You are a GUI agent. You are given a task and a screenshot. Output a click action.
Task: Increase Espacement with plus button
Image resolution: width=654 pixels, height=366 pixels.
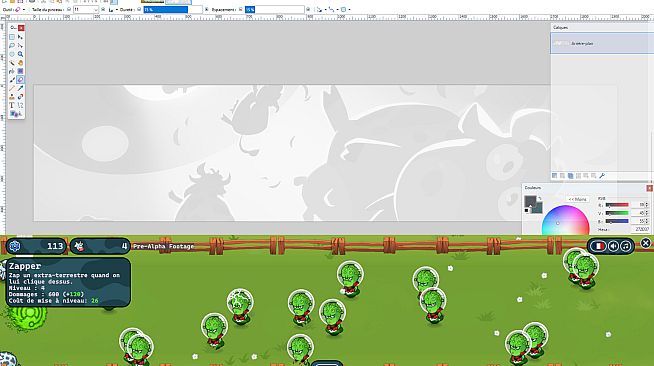(308, 9)
